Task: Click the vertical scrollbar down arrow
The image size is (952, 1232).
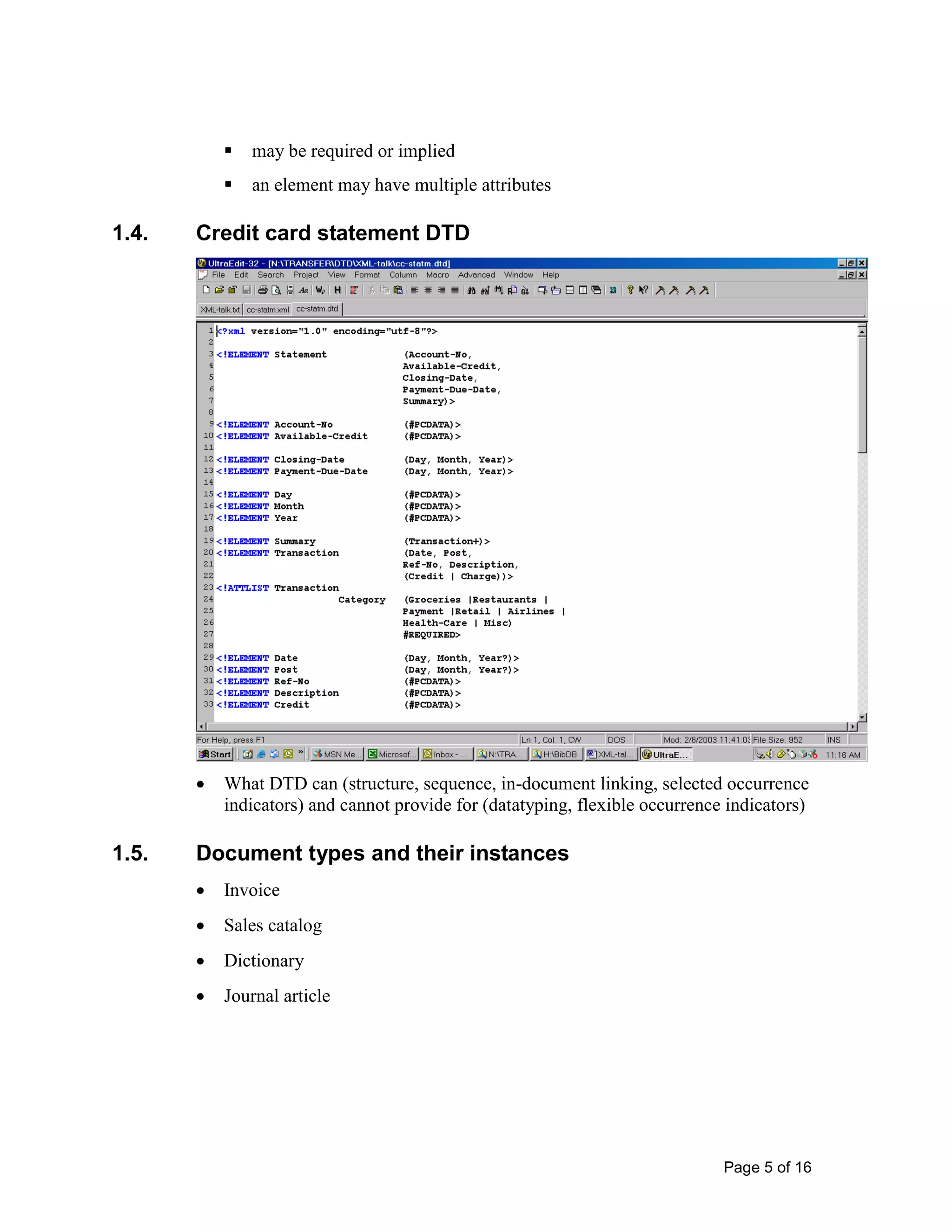Action: coord(862,717)
